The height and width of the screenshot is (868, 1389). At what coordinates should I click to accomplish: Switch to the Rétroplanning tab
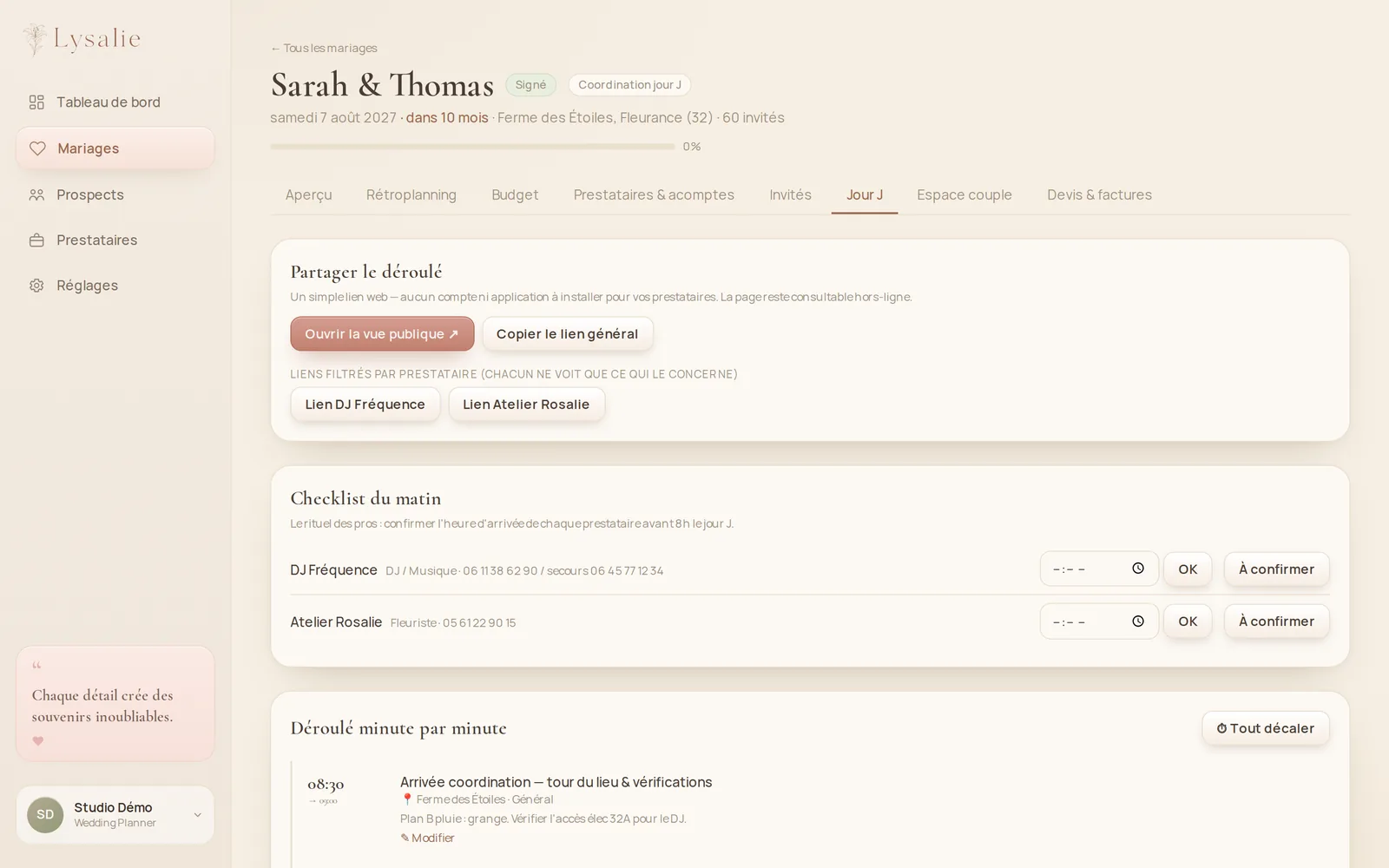[x=411, y=195]
